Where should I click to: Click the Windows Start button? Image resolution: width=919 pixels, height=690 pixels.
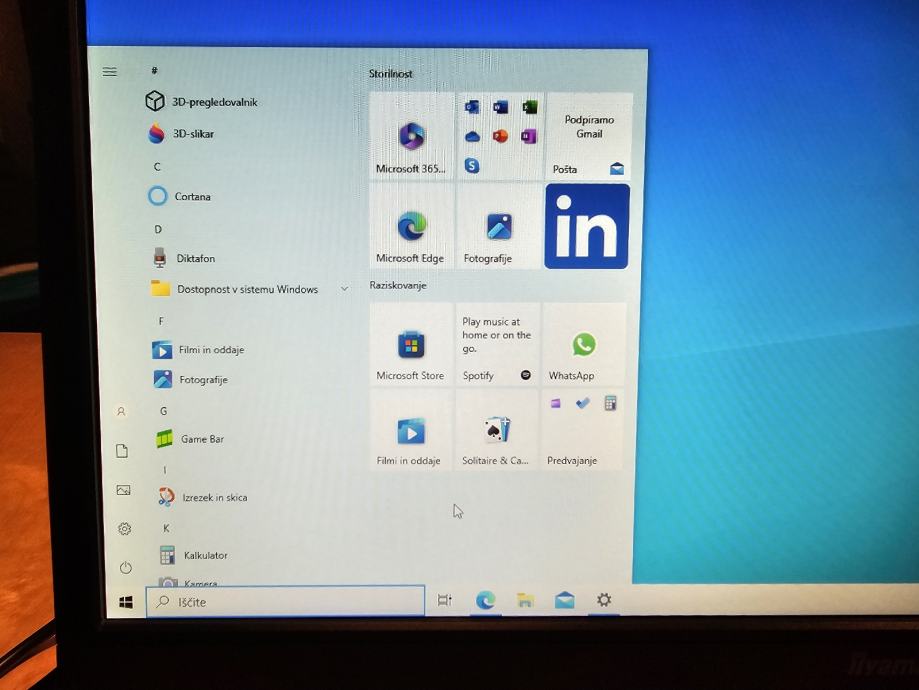[x=126, y=602]
